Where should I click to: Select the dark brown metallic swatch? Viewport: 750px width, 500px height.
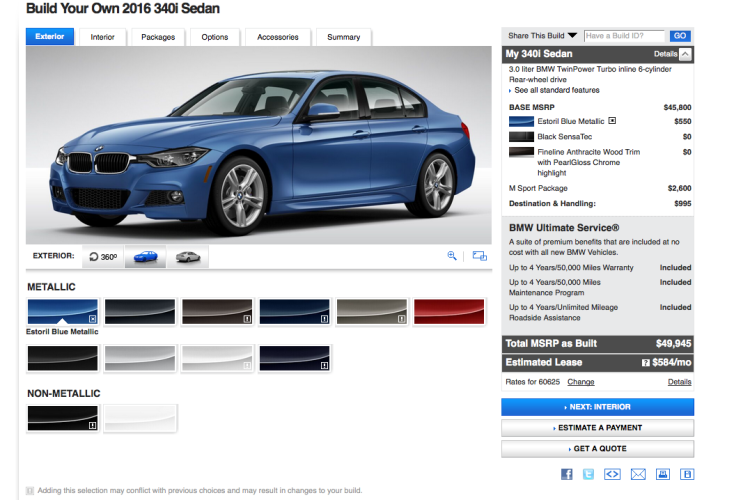(217, 312)
